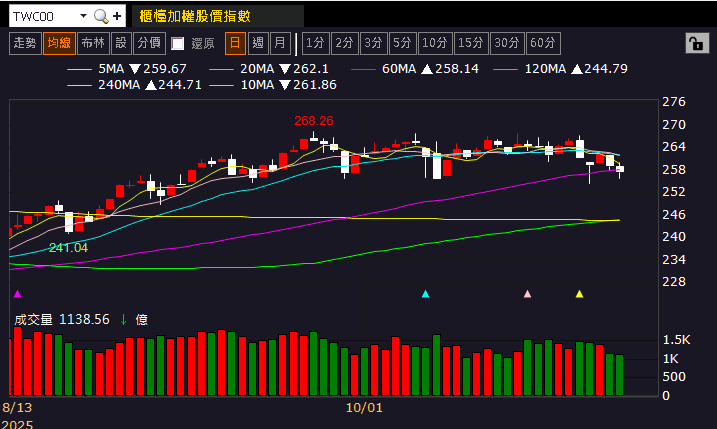The width and height of the screenshot is (717, 429).
Task: Toggle the 還原 checkbox
Action: [177, 43]
